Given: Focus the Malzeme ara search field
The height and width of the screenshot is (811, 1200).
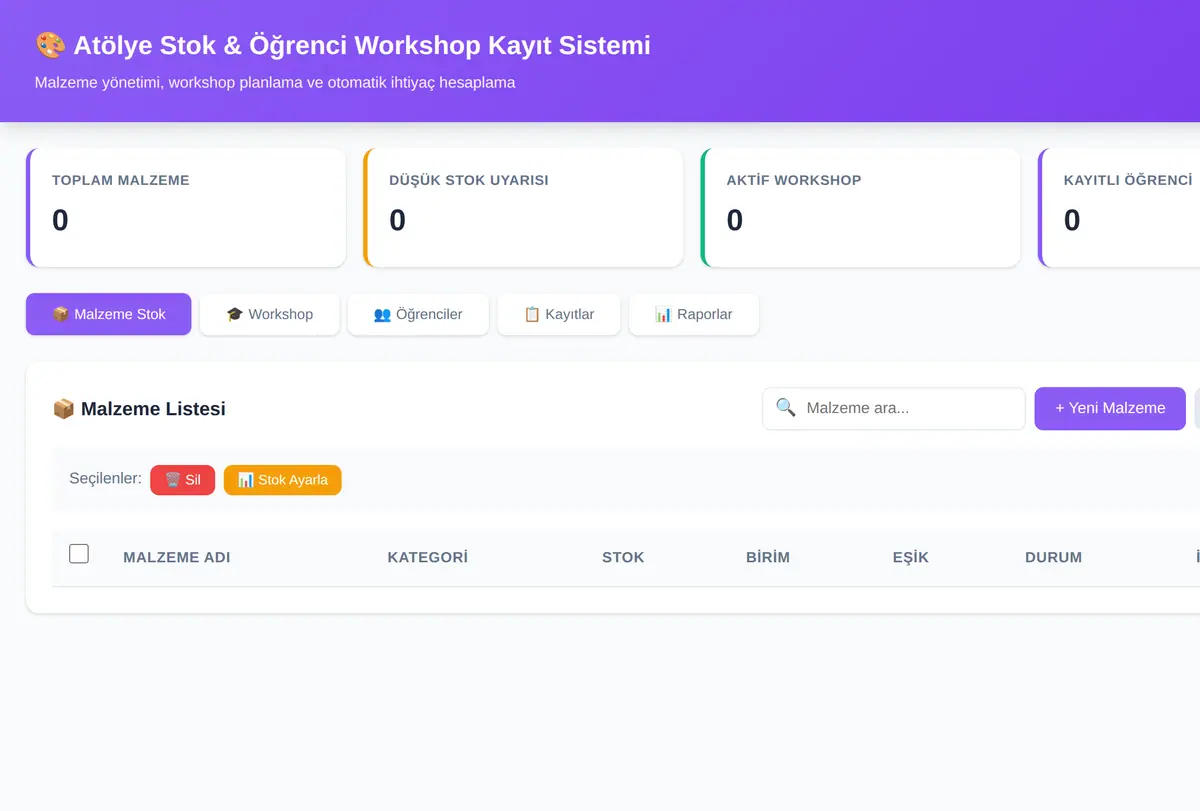Looking at the screenshot, I should pyautogui.click(x=894, y=408).
